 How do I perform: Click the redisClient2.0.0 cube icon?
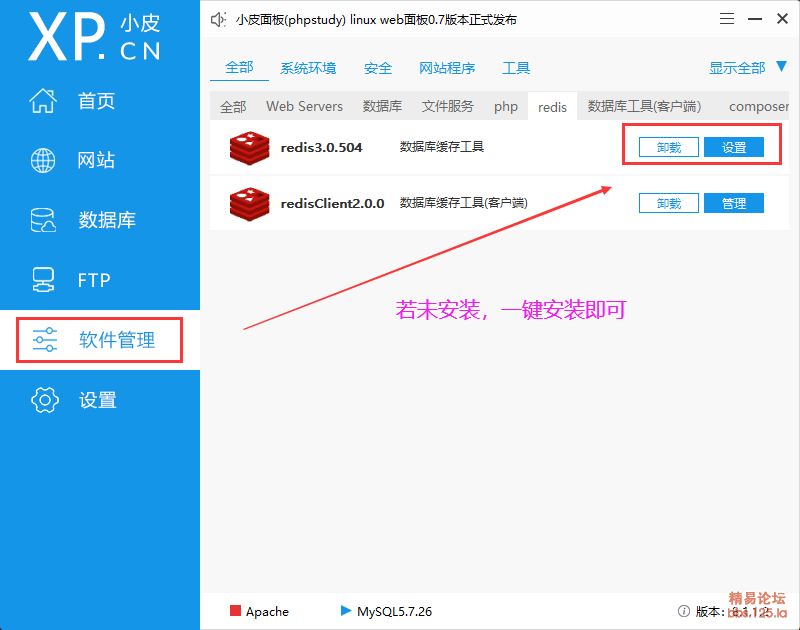pos(249,204)
